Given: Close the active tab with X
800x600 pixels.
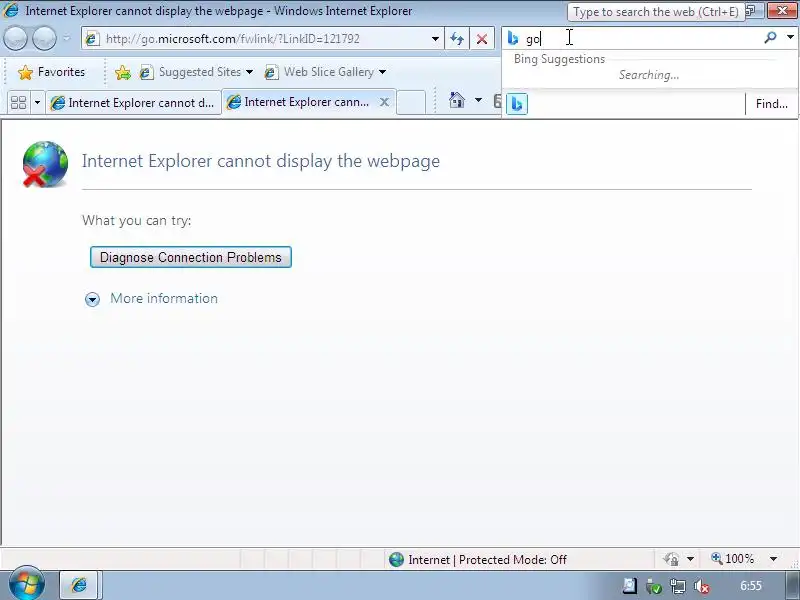Looking at the screenshot, I should pos(384,102).
